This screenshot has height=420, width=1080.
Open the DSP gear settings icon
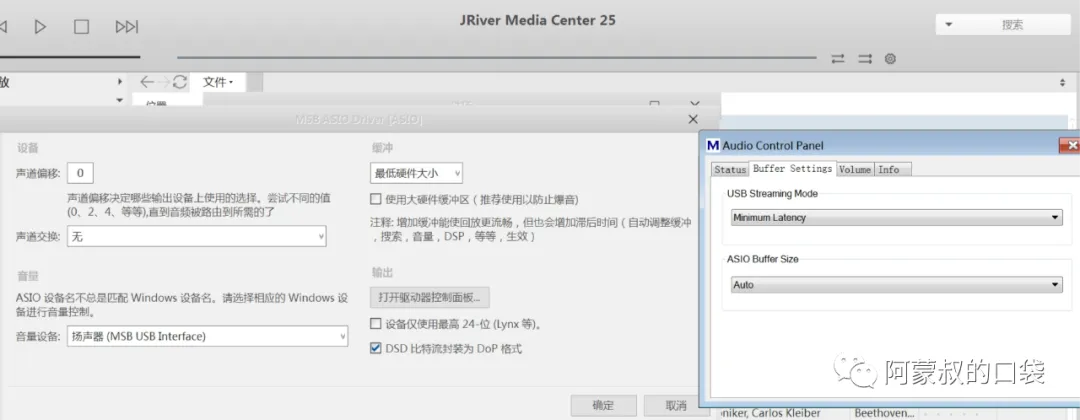pyautogui.click(x=890, y=59)
